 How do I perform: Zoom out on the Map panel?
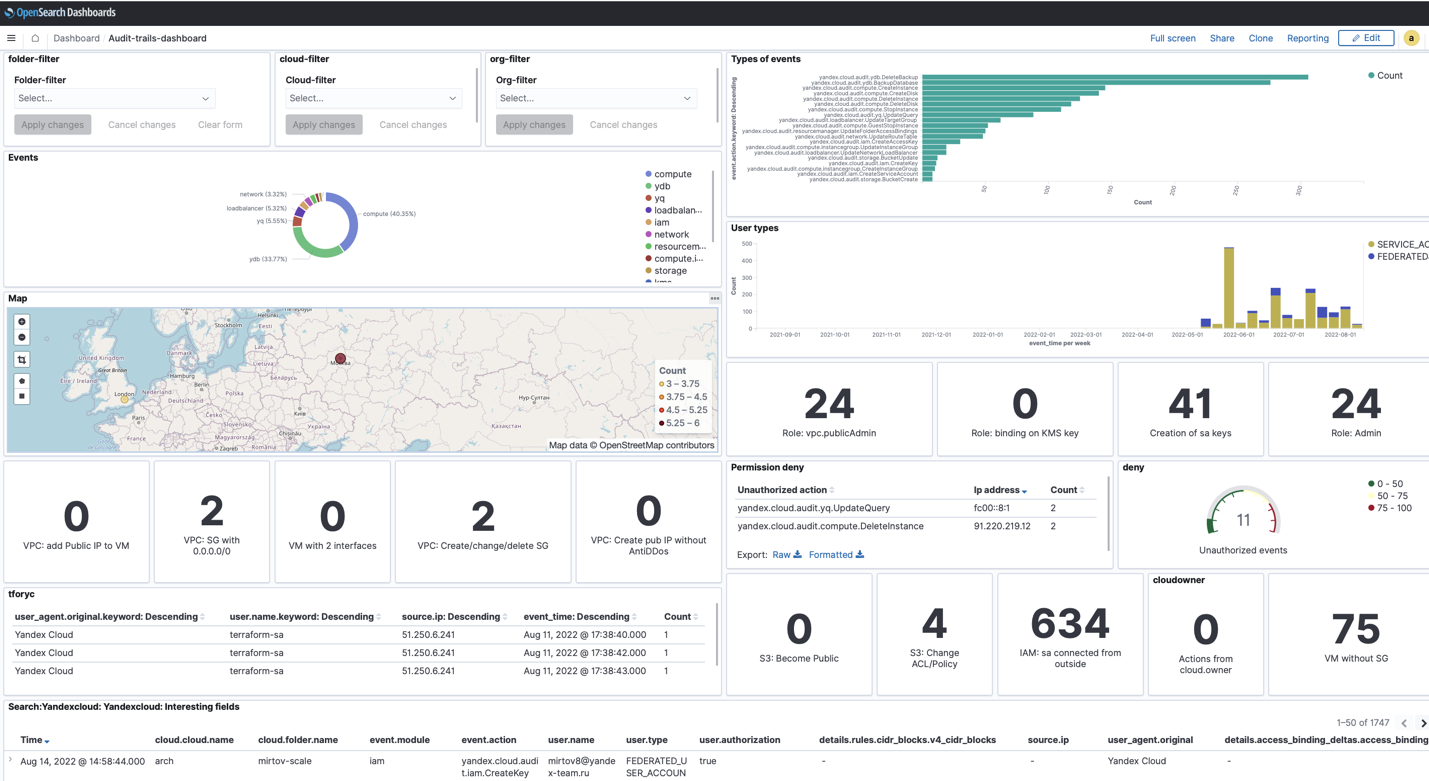coord(22,337)
